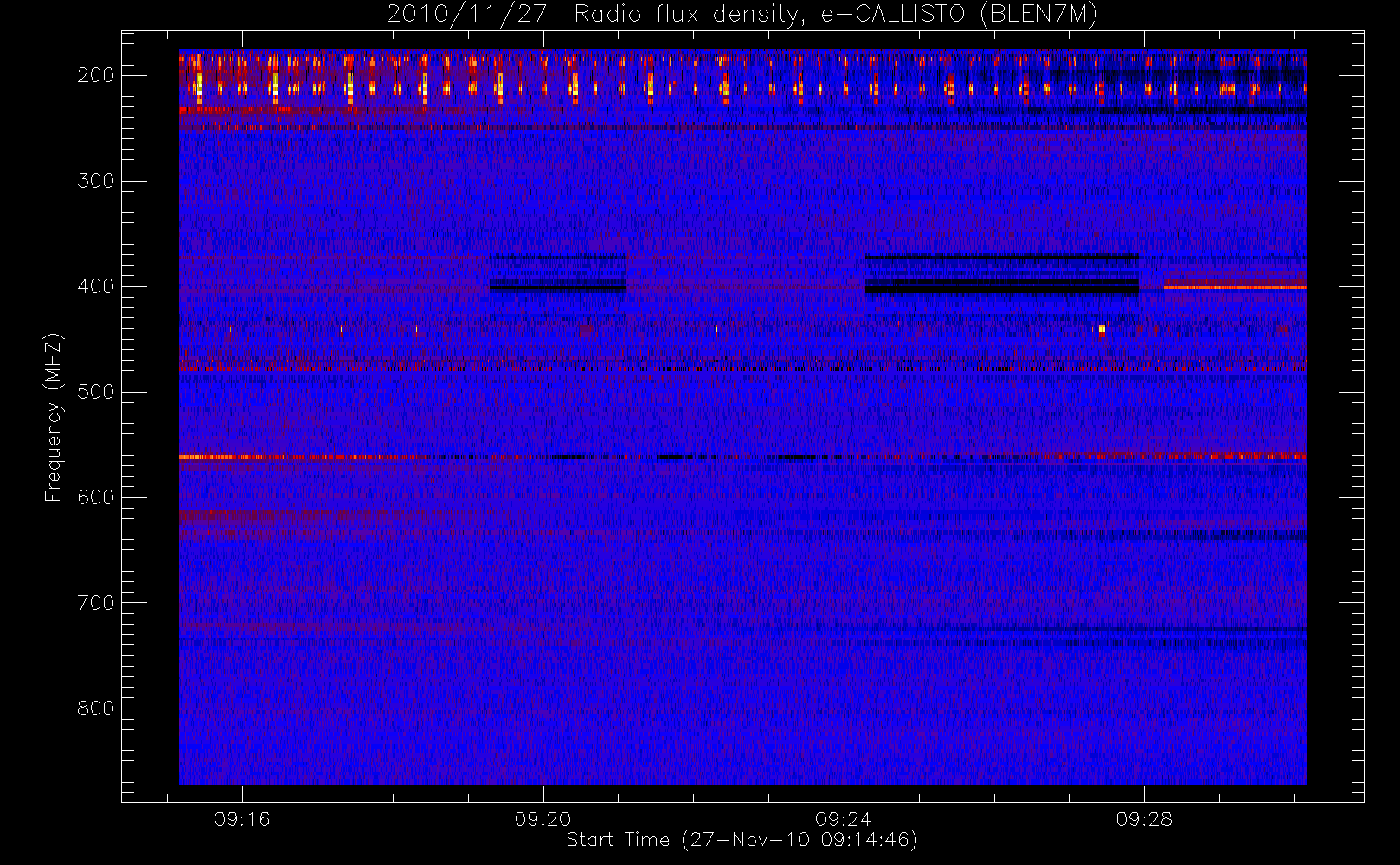Click the 300 frequency tick label
Screen dimensions: 1400x865
[96, 181]
